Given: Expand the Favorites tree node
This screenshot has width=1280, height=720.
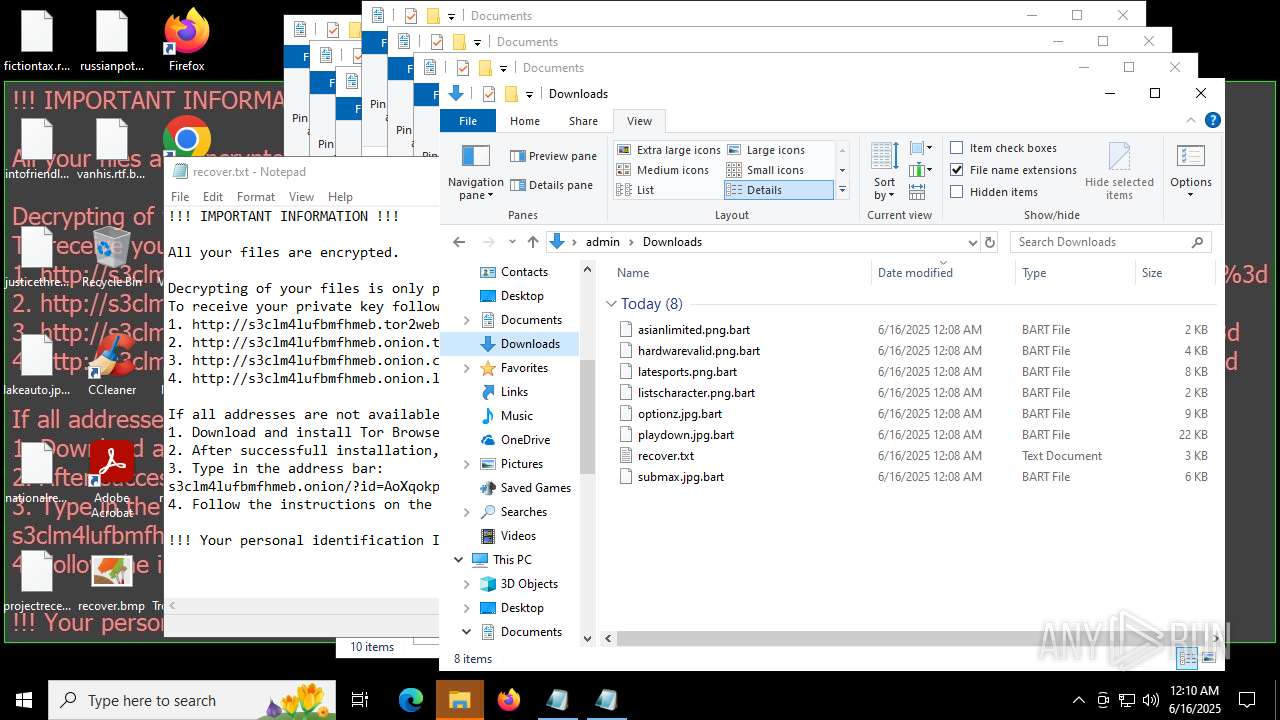Looking at the screenshot, I should pyautogui.click(x=467, y=368).
